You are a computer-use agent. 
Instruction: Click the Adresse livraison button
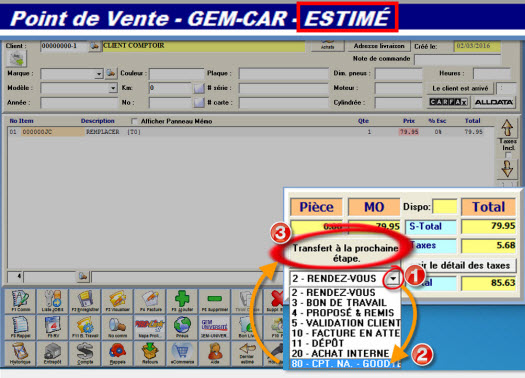379,46
